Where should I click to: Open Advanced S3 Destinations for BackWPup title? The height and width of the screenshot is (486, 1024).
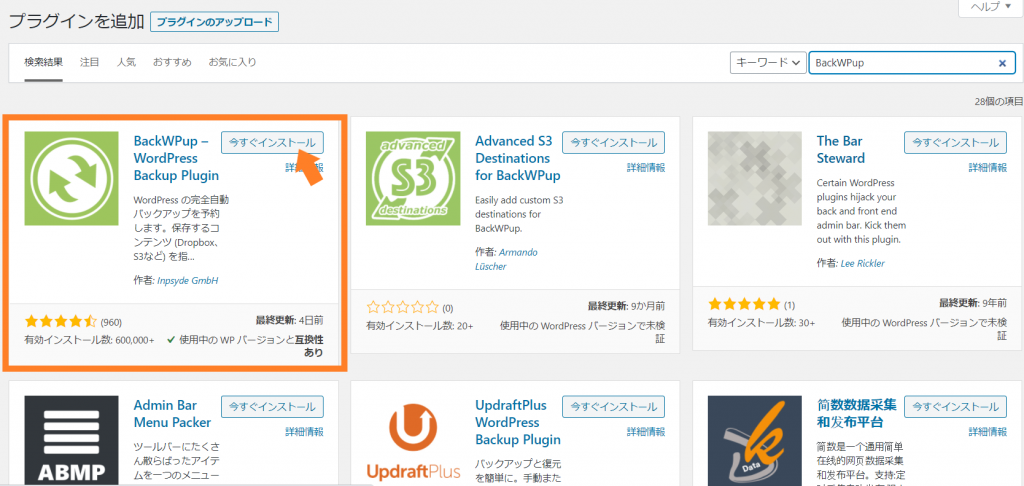pyautogui.click(x=518, y=158)
